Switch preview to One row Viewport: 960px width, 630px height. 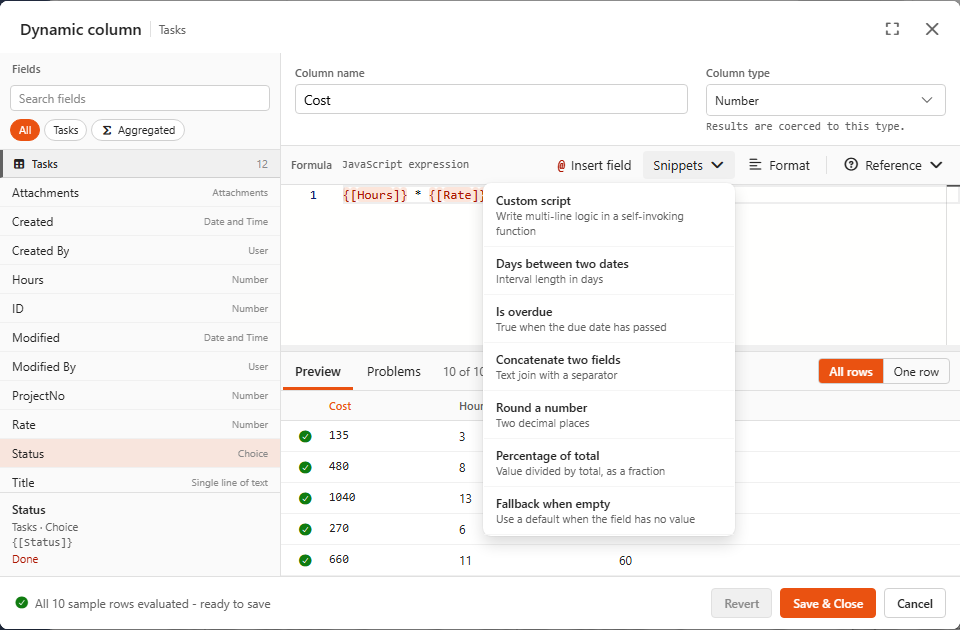pyautogui.click(x=916, y=372)
